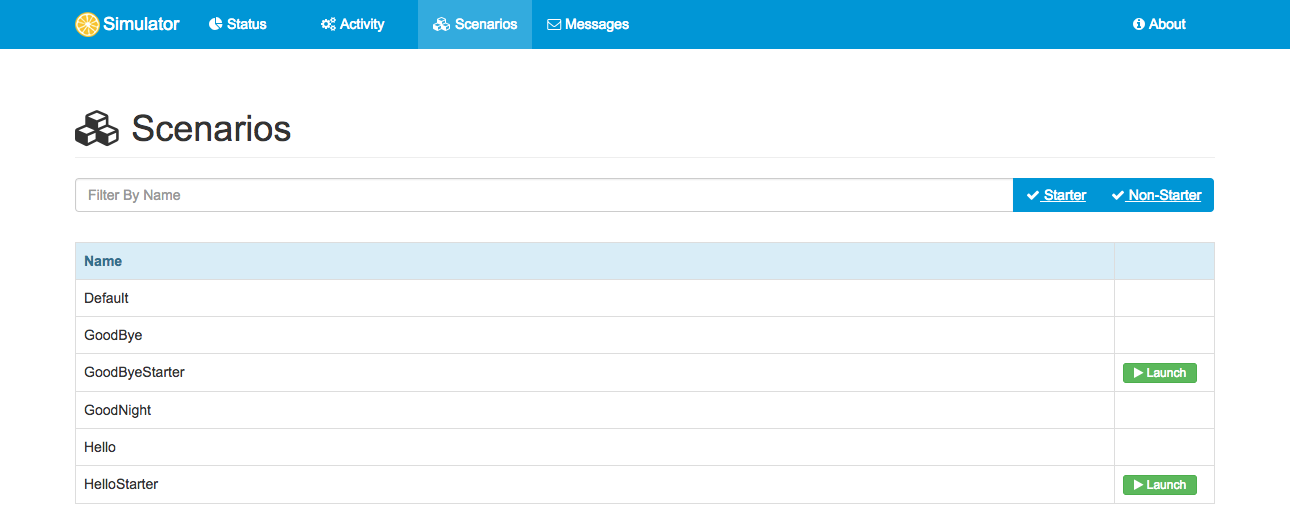Click the gears Activity icon
Screen dimensions: 1290x527
pyautogui.click(x=328, y=25)
